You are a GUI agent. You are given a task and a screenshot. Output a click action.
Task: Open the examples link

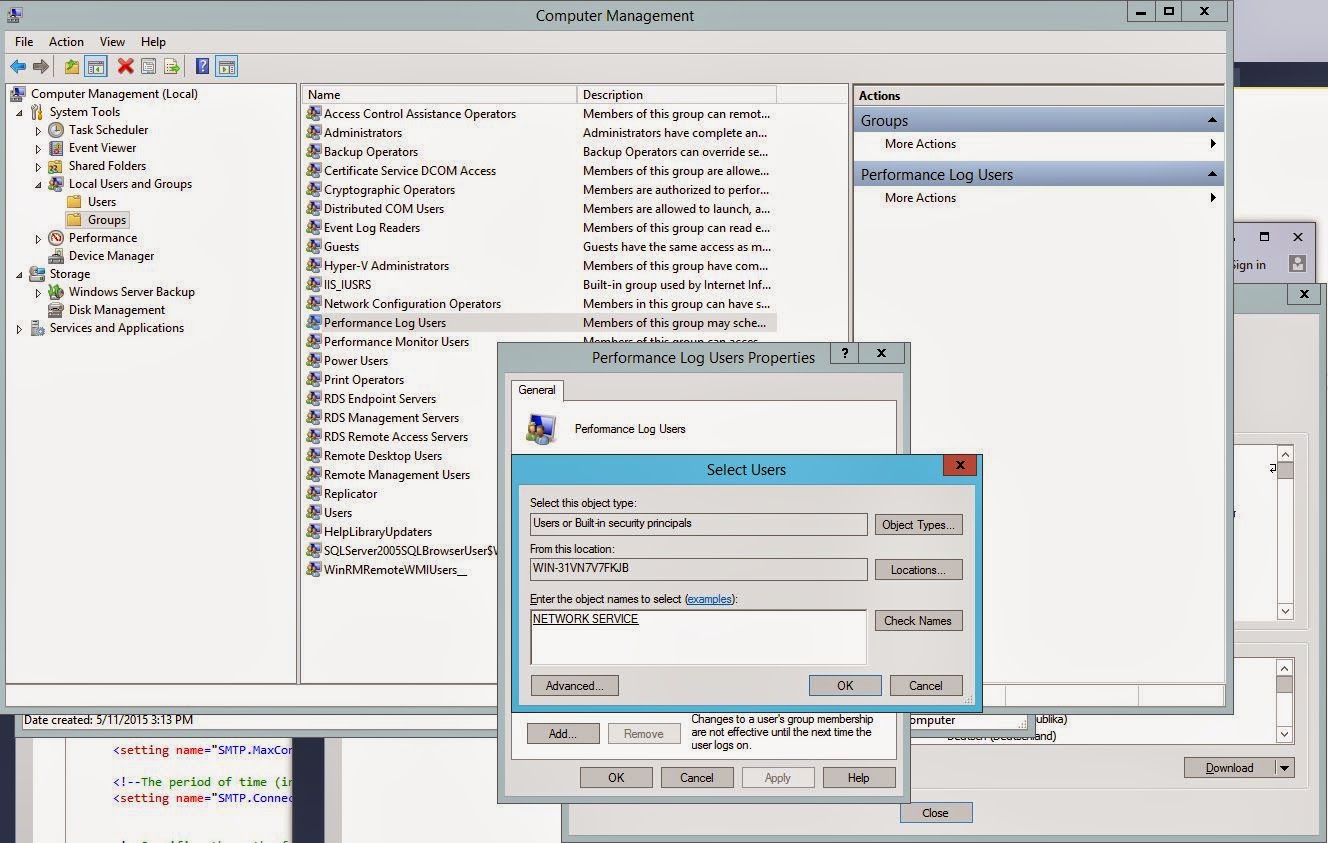[x=709, y=599]
